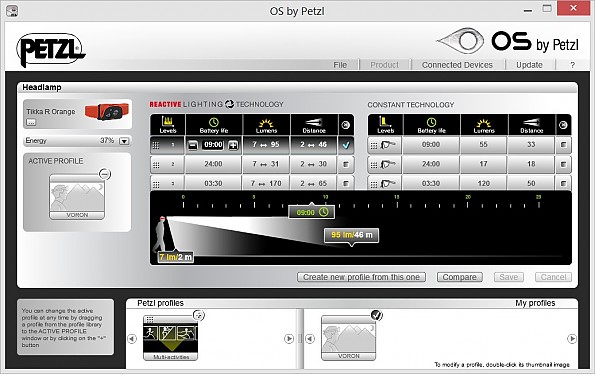Click the reactive table settings circle icon

[345, 125]
